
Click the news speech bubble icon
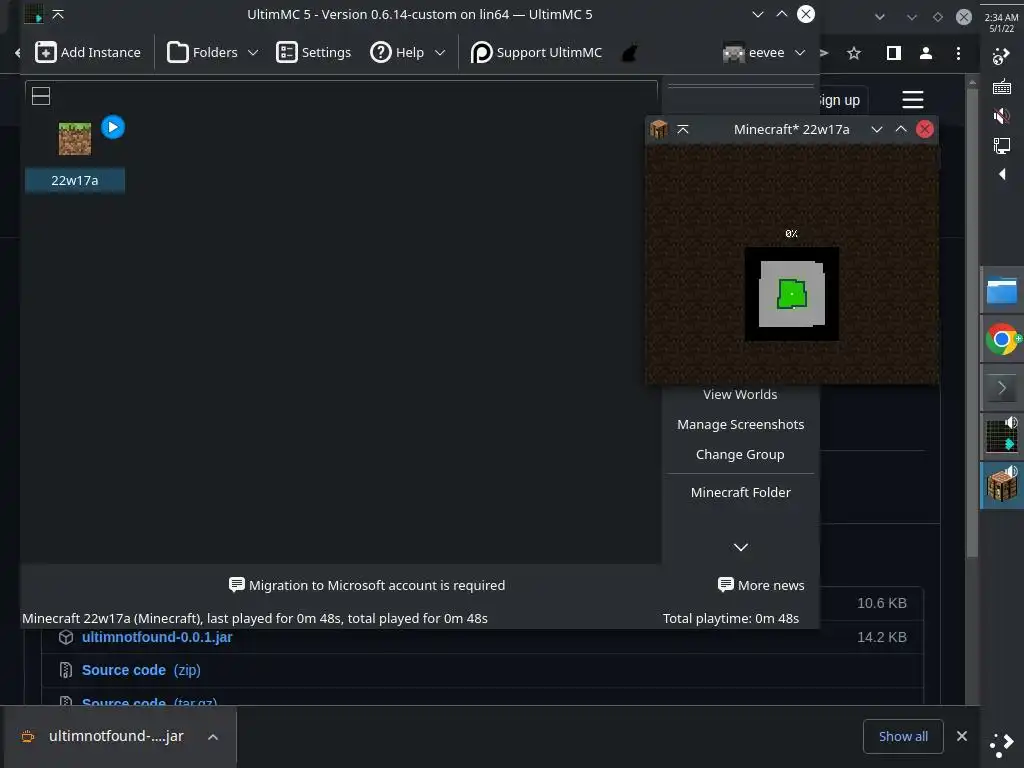pos(236,584)
